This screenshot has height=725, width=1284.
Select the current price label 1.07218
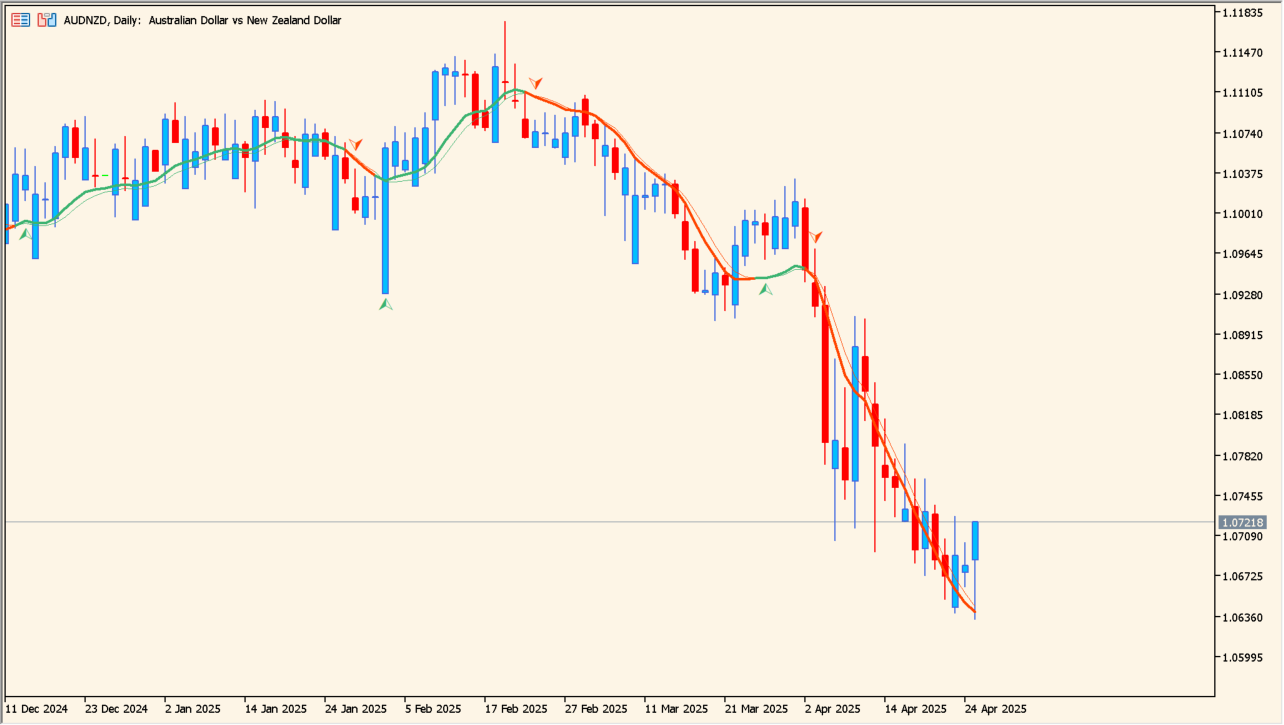1243,523
